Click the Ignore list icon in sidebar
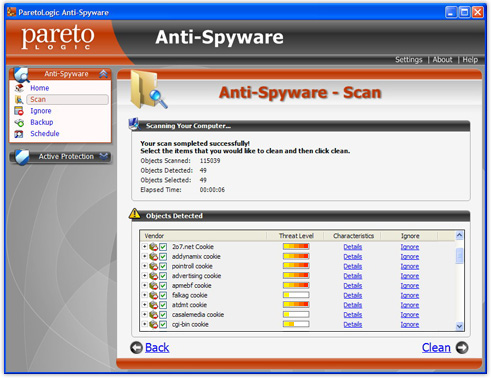This screenshot has width=491, height=378. pyautogui.click(x=19, y=111)
